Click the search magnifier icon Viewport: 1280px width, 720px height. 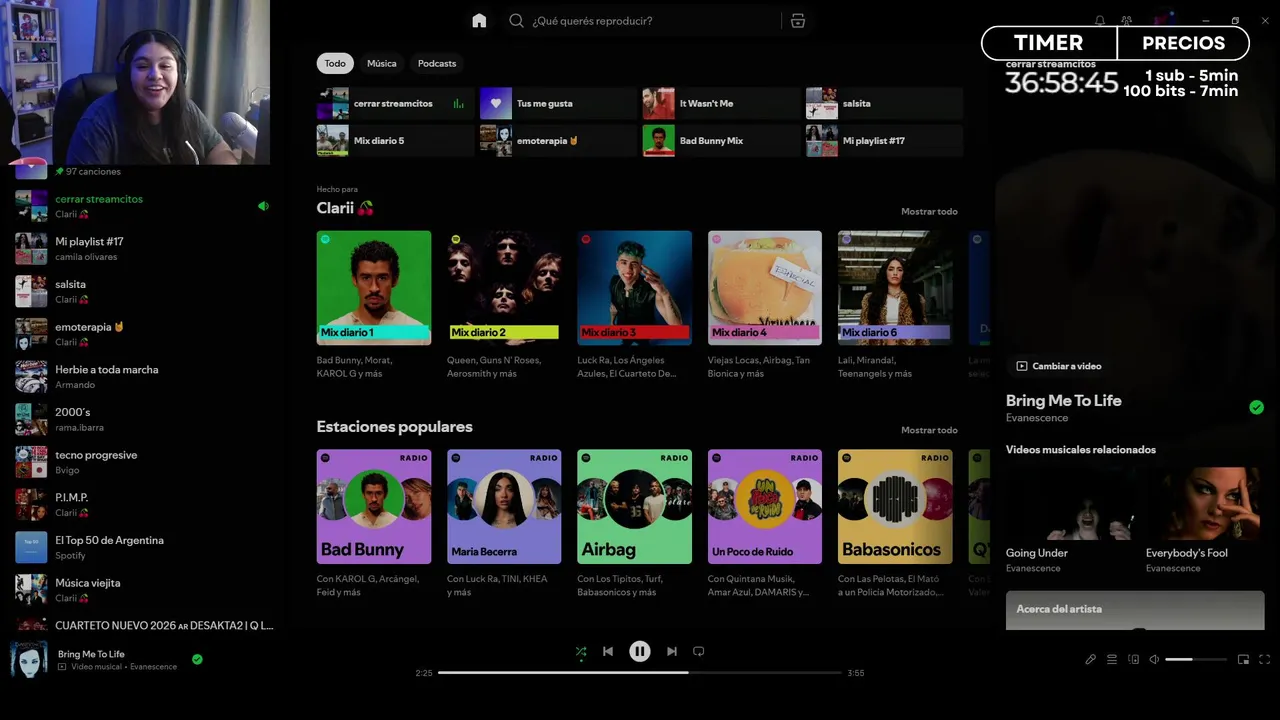516,20
